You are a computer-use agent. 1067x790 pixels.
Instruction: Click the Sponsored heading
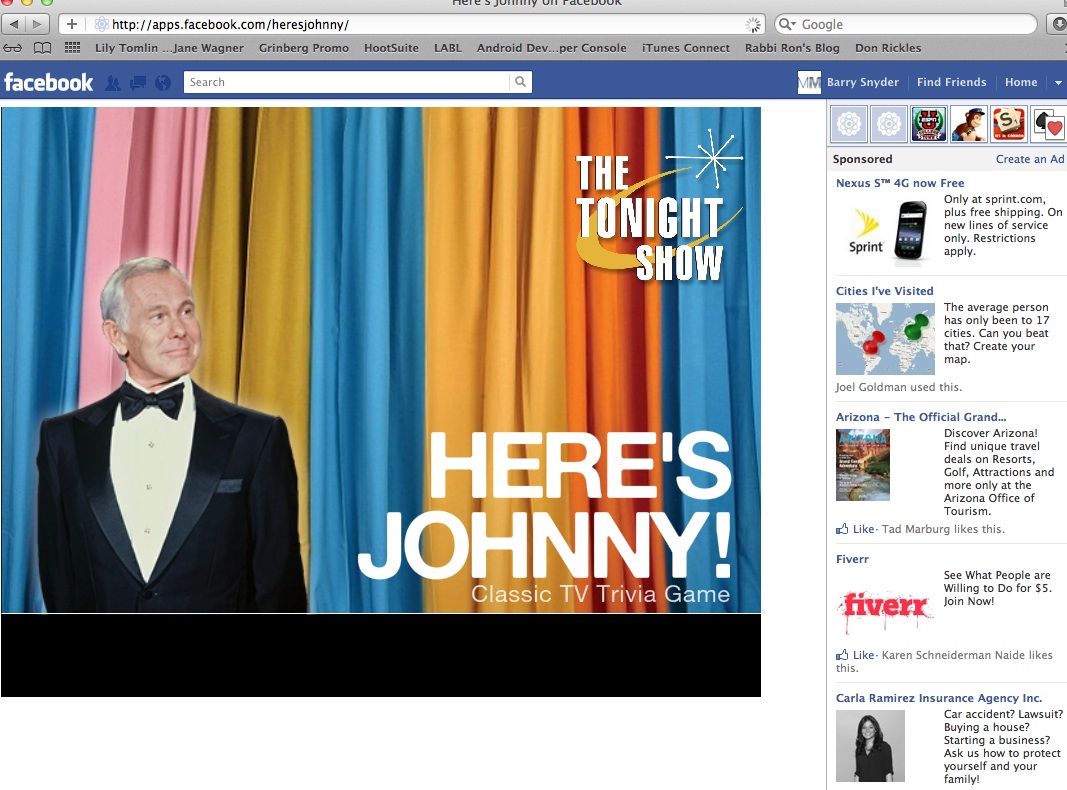862,159
